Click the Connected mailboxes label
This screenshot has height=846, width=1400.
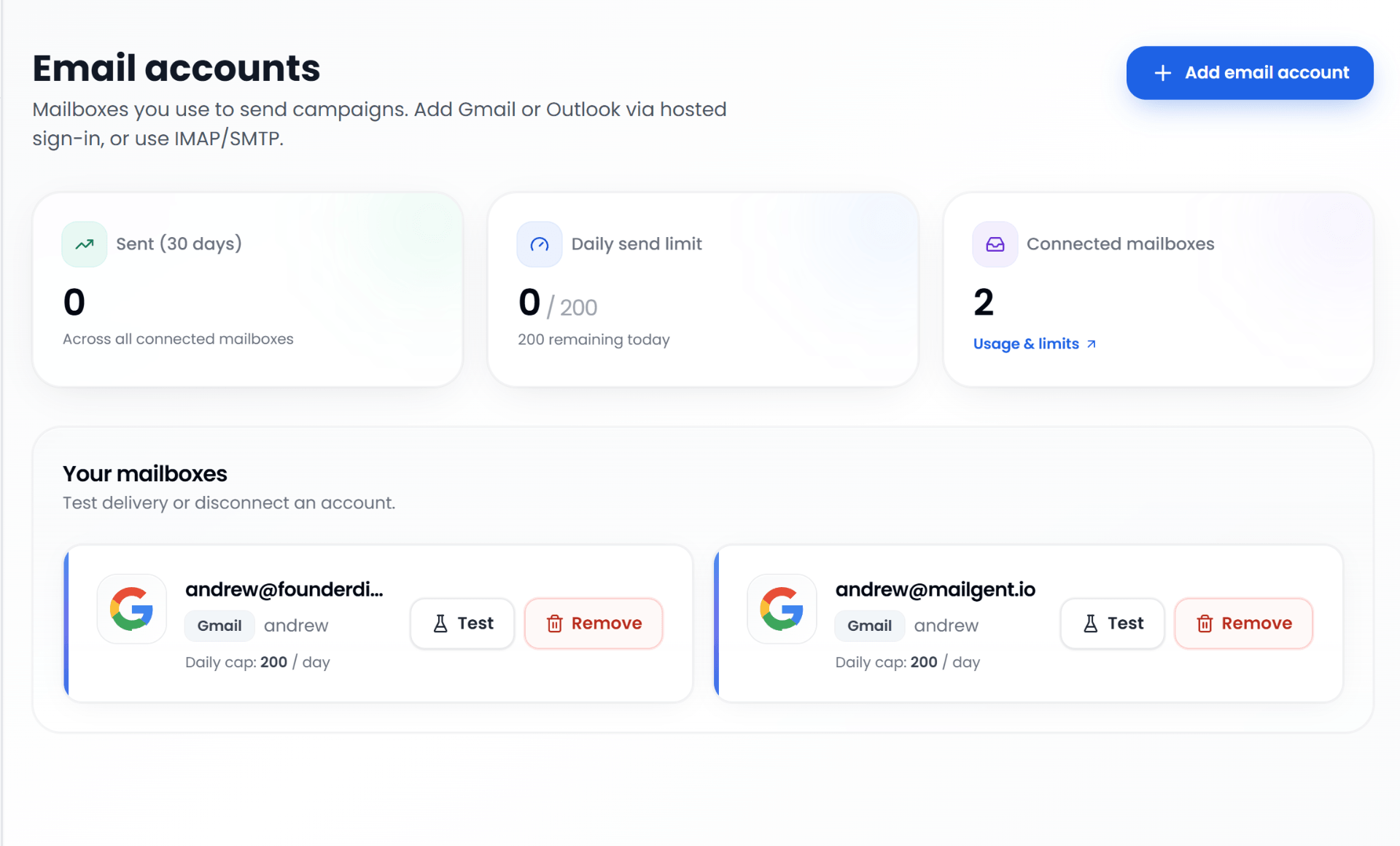click(x=1121, y=244)
